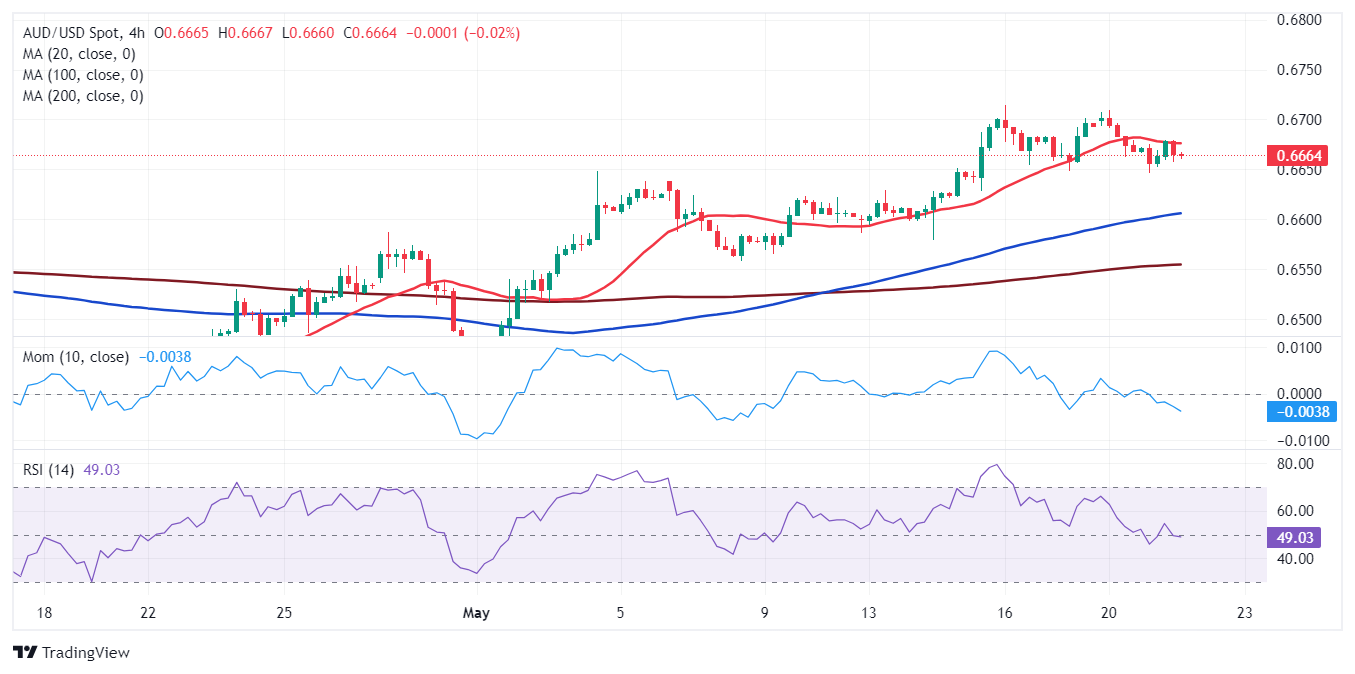Click the Mom (10, close) indicator label
Screen dimensions: 1355x674
(x=76, y=357)
